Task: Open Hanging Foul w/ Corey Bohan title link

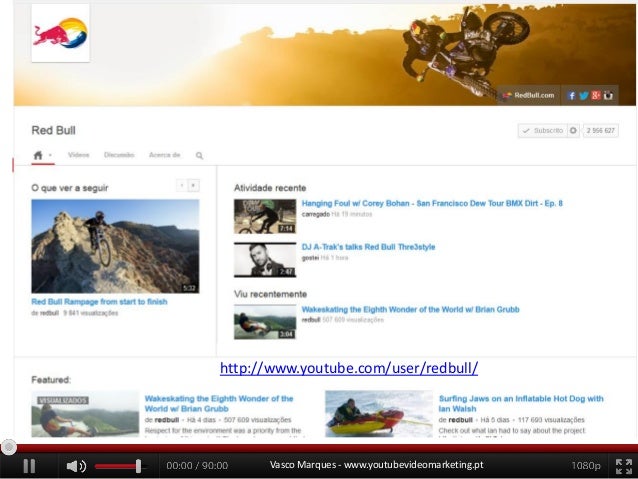Action: [x=432, y=203]
